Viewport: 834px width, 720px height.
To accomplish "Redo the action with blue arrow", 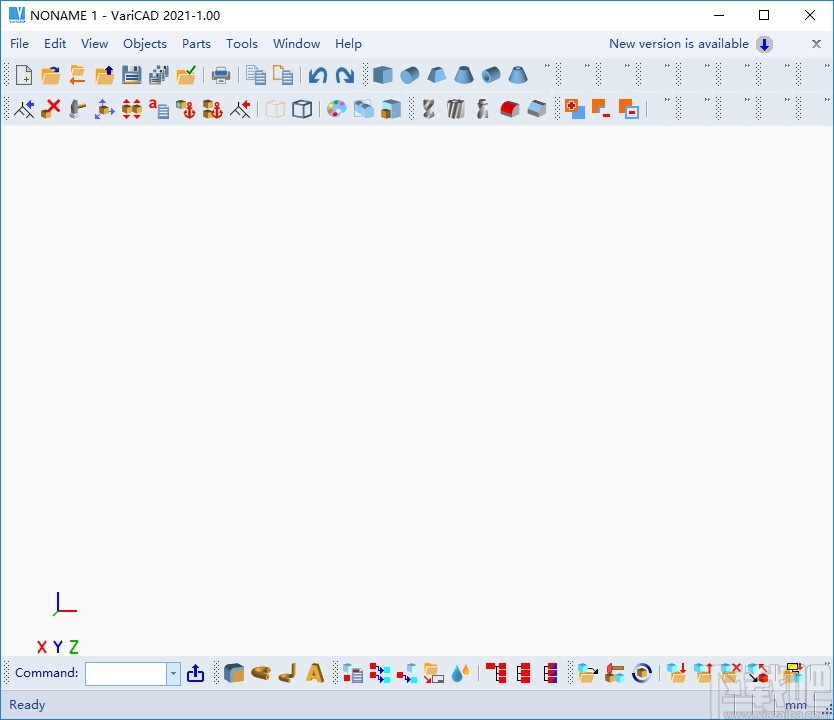I will pyautogui.click(x=345, y=75).
